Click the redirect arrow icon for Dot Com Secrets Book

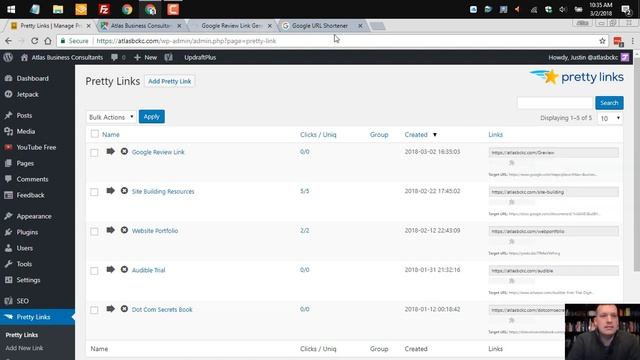click(x=110, y=309)
